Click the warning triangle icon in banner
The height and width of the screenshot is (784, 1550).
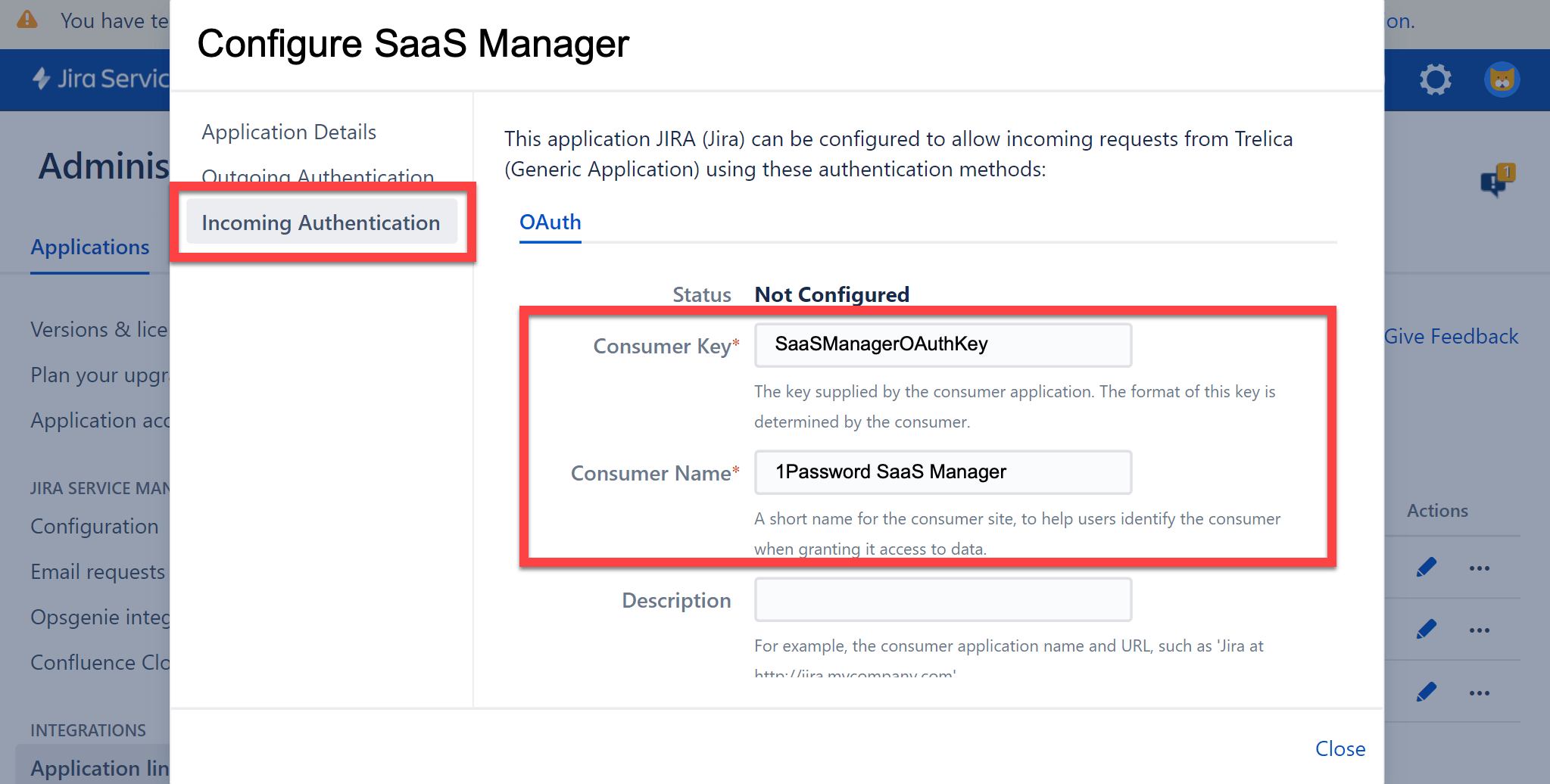(27, 20)
